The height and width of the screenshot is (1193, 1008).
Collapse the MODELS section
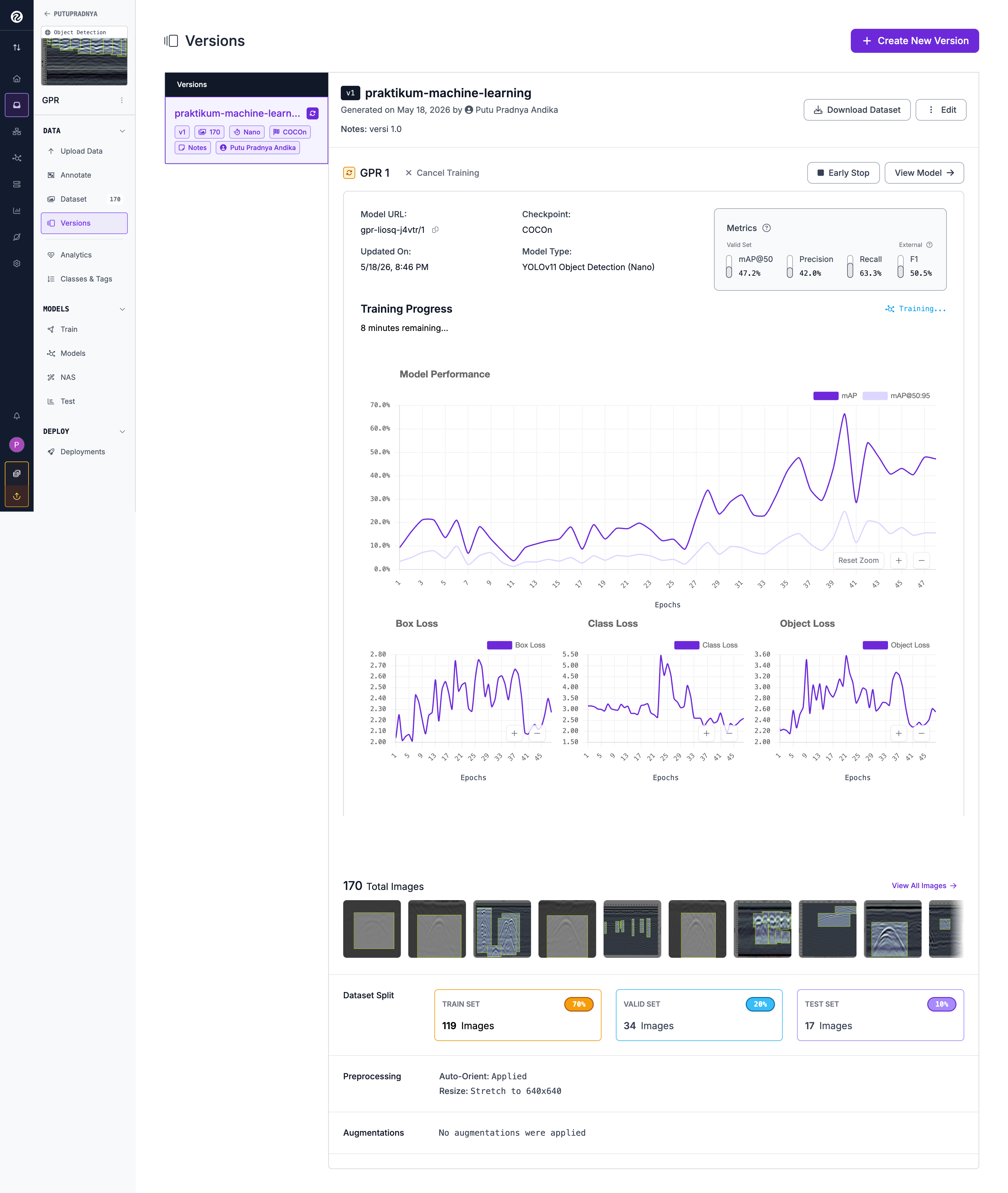pos(122,309)
